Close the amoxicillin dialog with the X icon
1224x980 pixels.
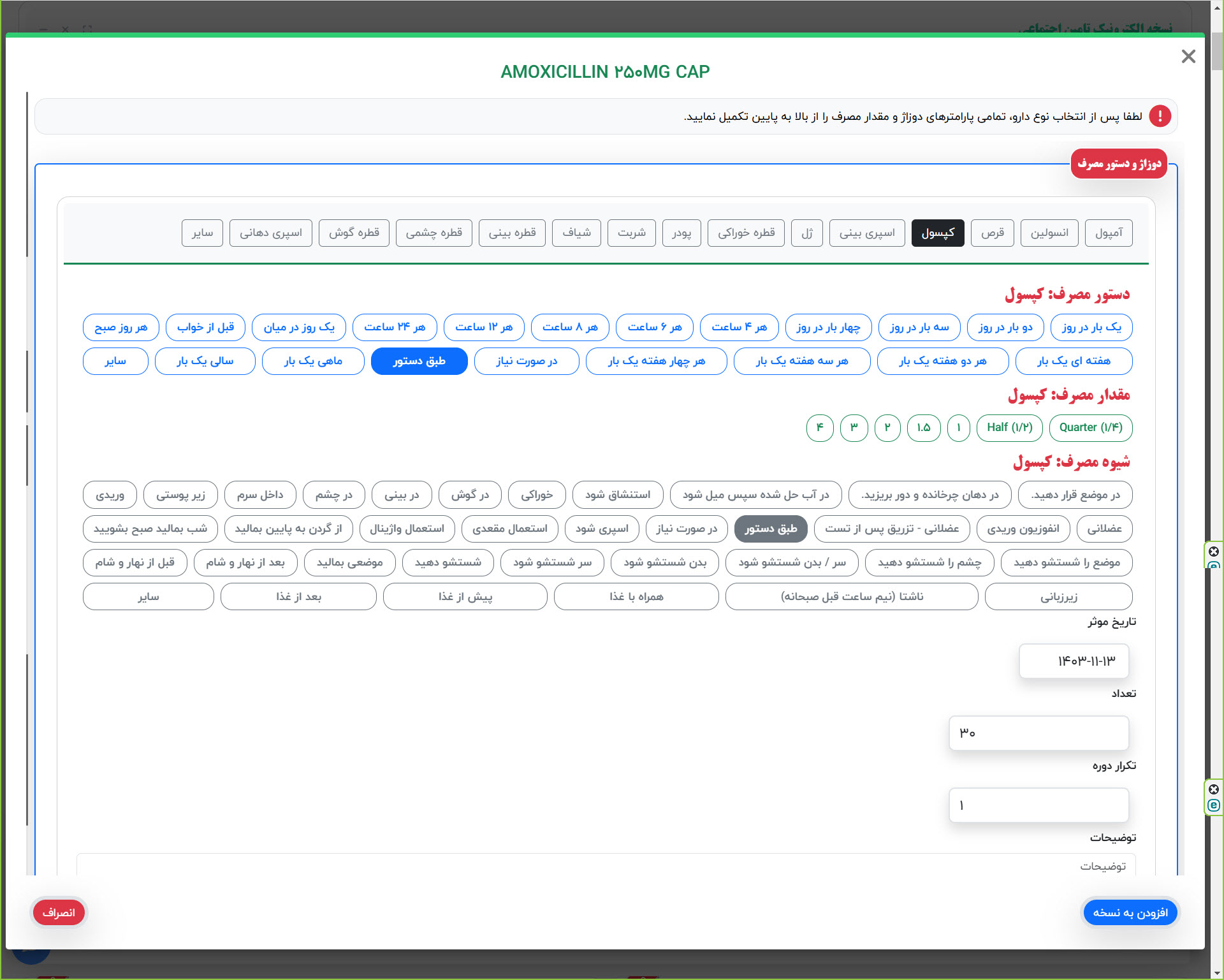1188,56
